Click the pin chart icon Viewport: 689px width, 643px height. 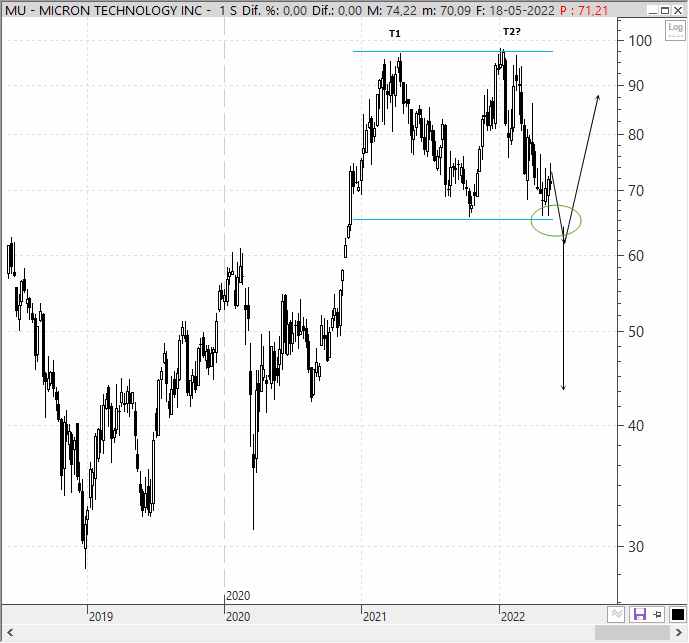coord(657,614)
